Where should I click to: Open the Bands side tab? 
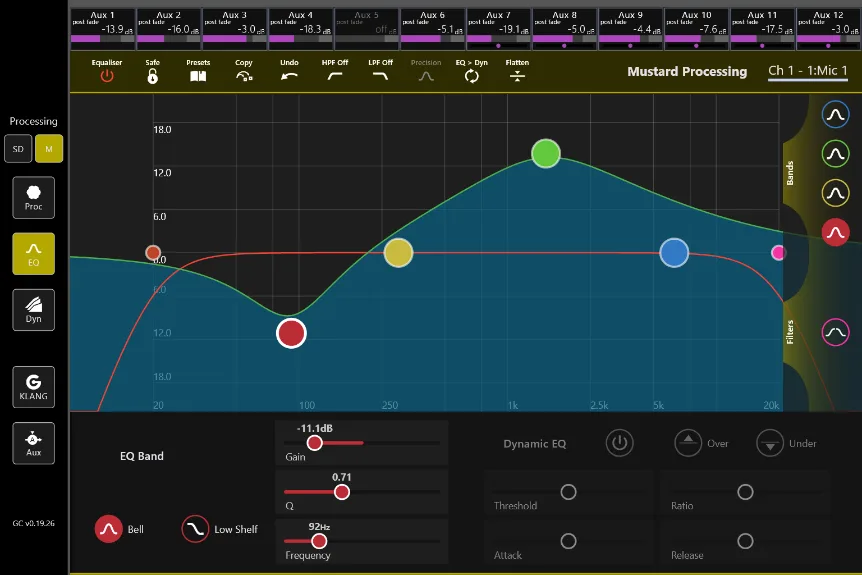790,173
